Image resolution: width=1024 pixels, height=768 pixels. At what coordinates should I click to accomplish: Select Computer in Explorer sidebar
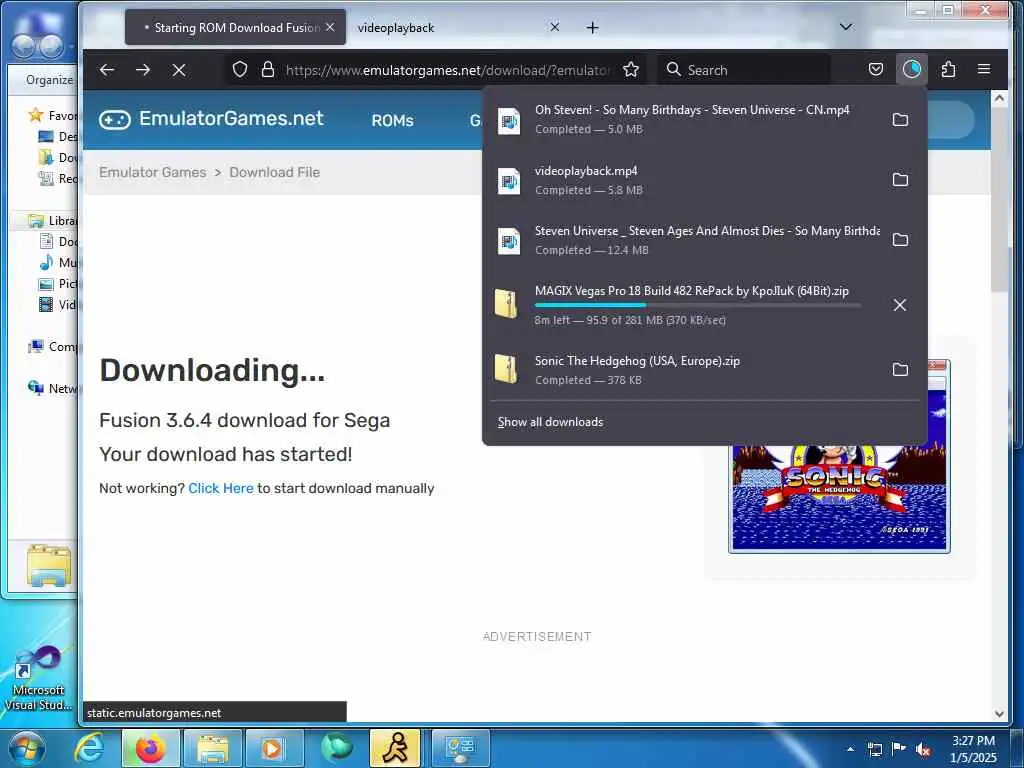tap(53, 347)
